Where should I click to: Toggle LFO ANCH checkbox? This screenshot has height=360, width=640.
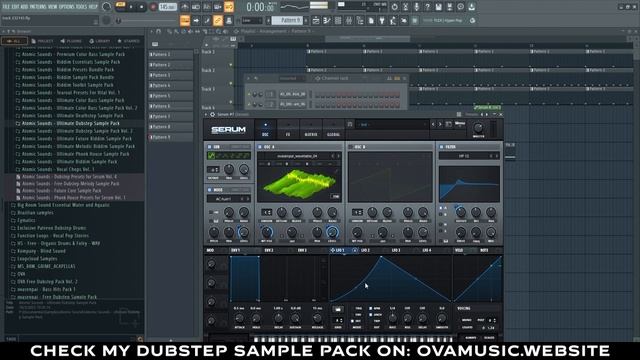(x=371, y=315)
